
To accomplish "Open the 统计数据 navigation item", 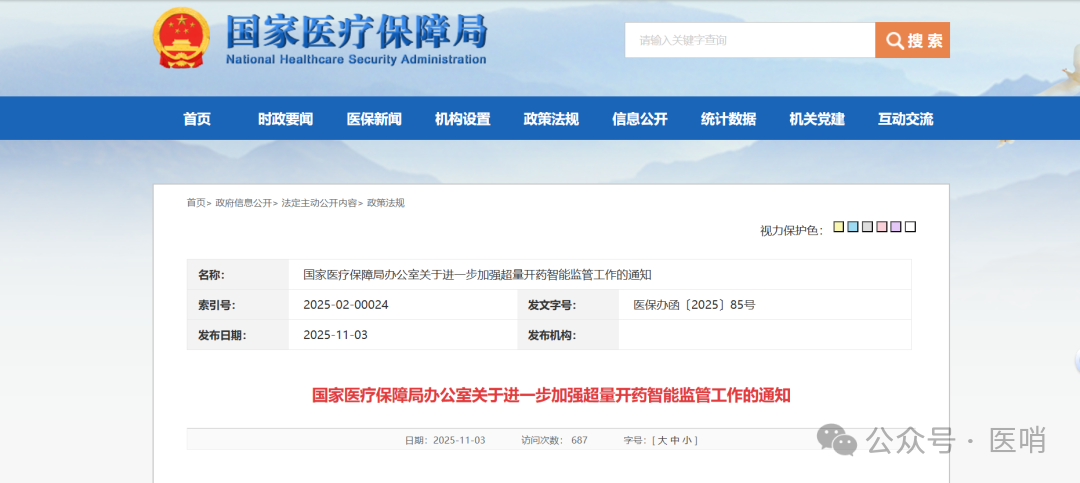I will click(x=728, y=119).
